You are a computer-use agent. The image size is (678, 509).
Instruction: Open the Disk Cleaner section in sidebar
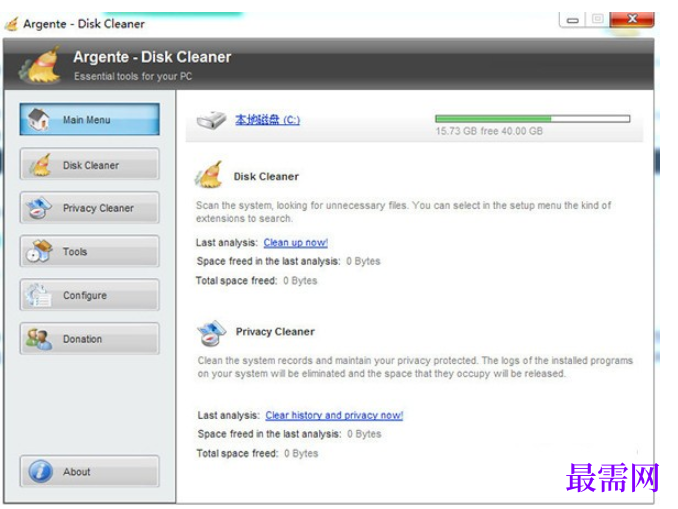(90, 164)
